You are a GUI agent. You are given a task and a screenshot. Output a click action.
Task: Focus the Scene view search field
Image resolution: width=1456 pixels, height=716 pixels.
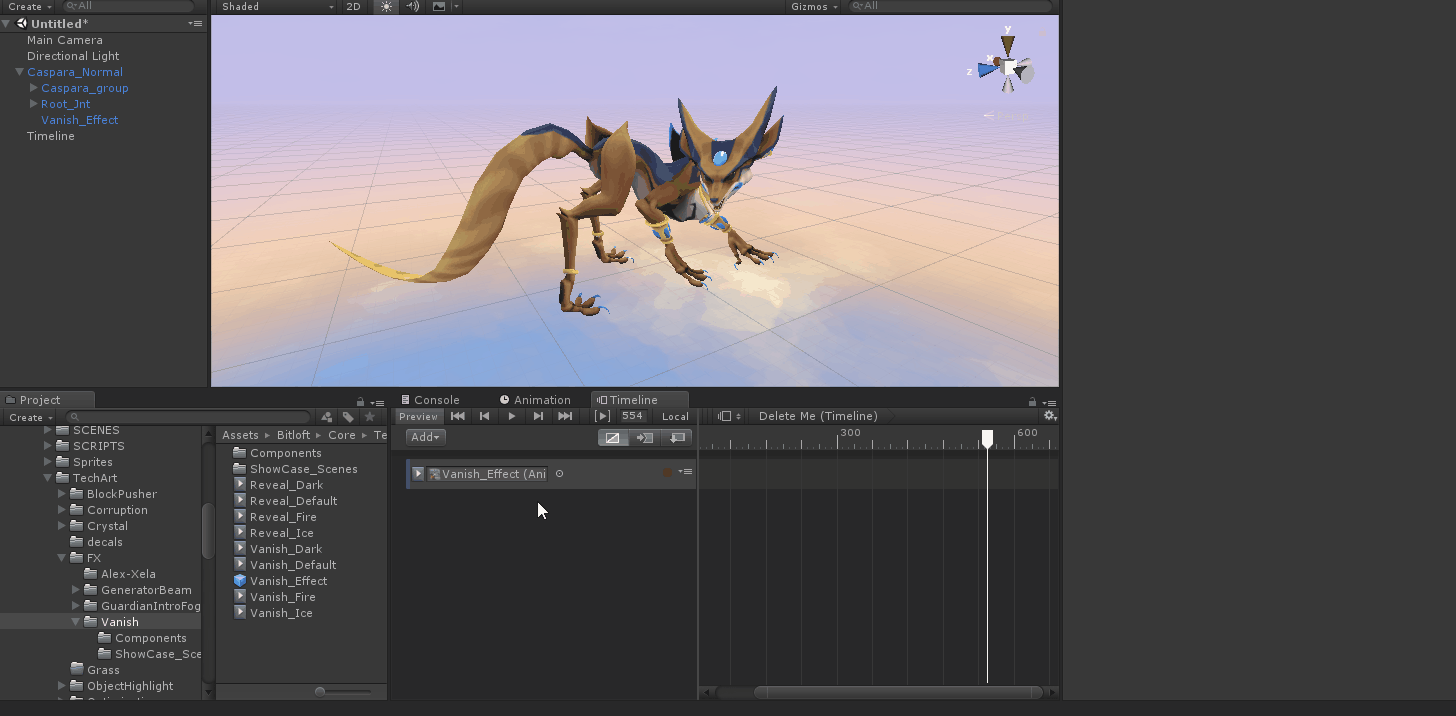tap(949, 7)
